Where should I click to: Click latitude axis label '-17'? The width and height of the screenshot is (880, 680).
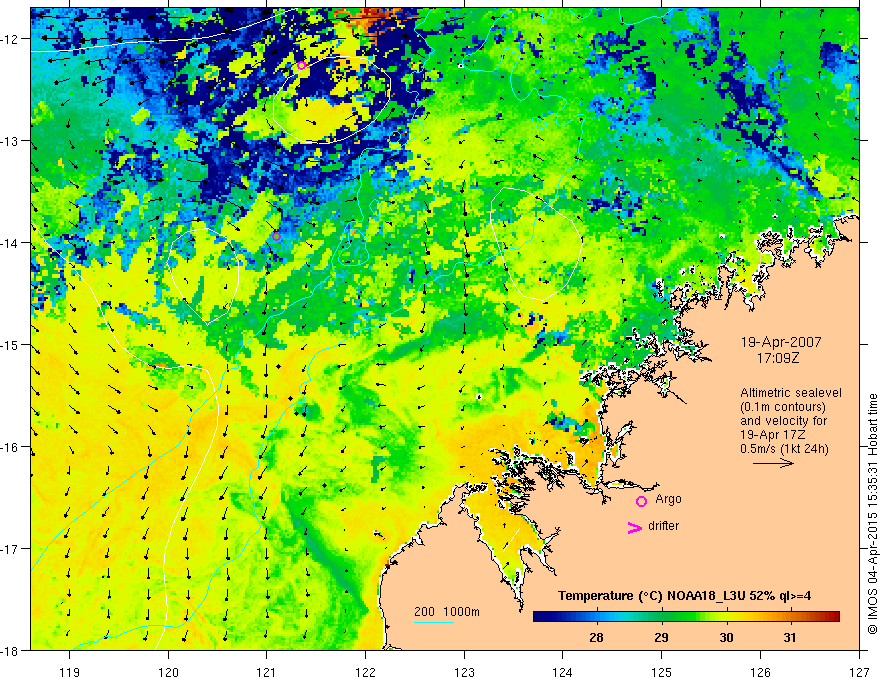[11, 549]
